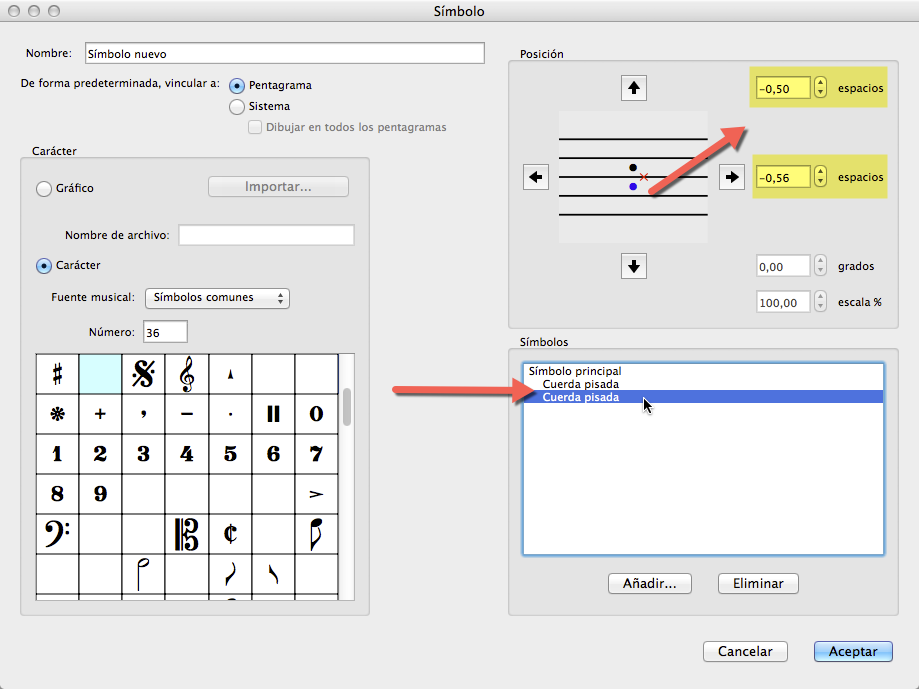Image resolution: width=919 pixels, height=689 pixels.
Task: Choose the bass clef symbol
Action: [57, 534]
